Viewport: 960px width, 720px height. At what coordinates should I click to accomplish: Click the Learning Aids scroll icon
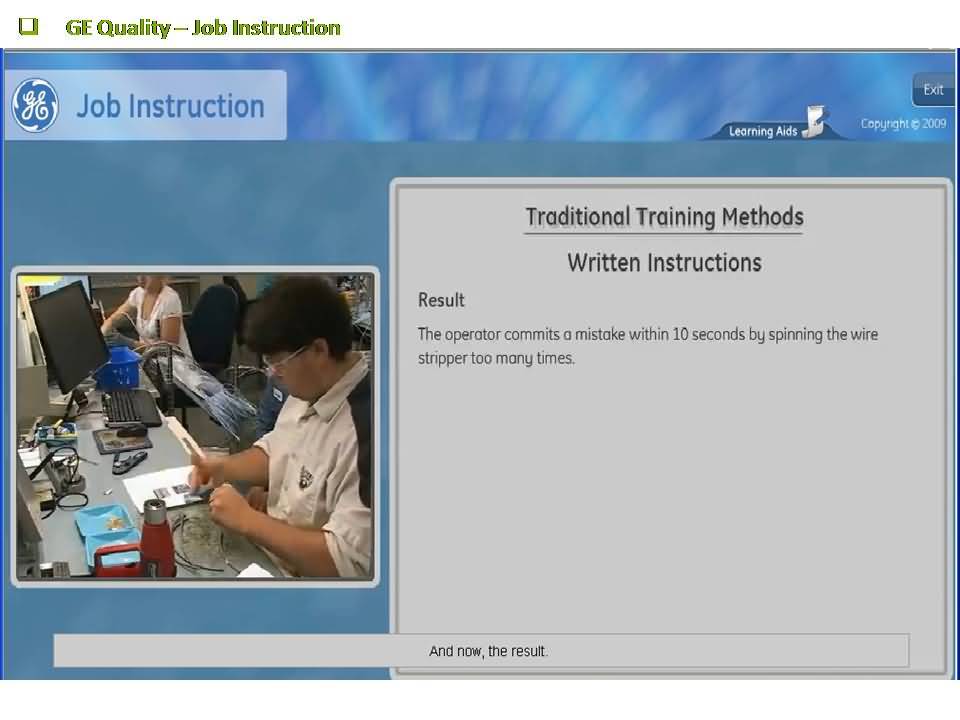click(x=814, y=124)
